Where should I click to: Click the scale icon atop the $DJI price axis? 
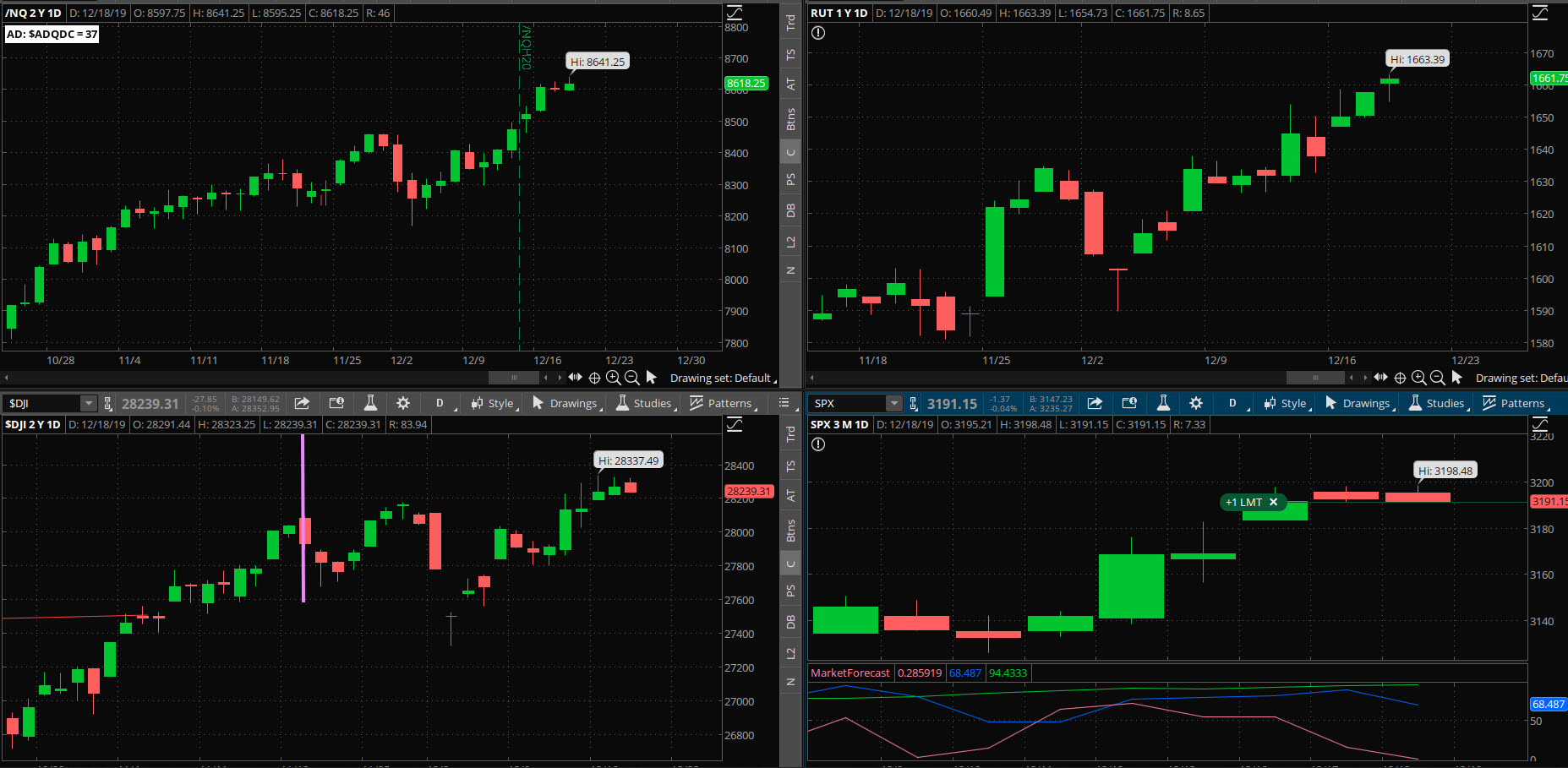735,424
